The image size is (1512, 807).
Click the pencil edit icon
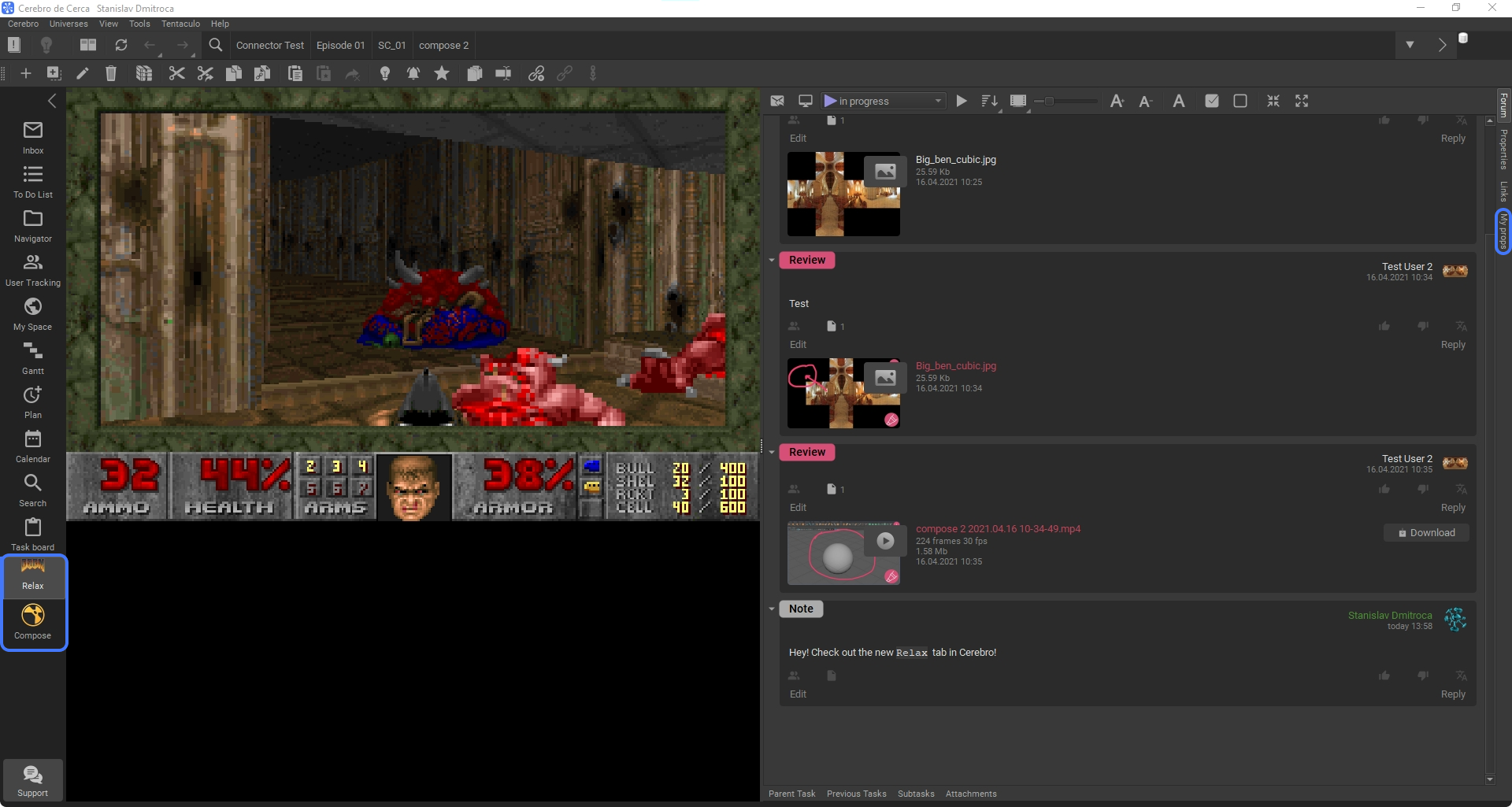pos(82,73)
